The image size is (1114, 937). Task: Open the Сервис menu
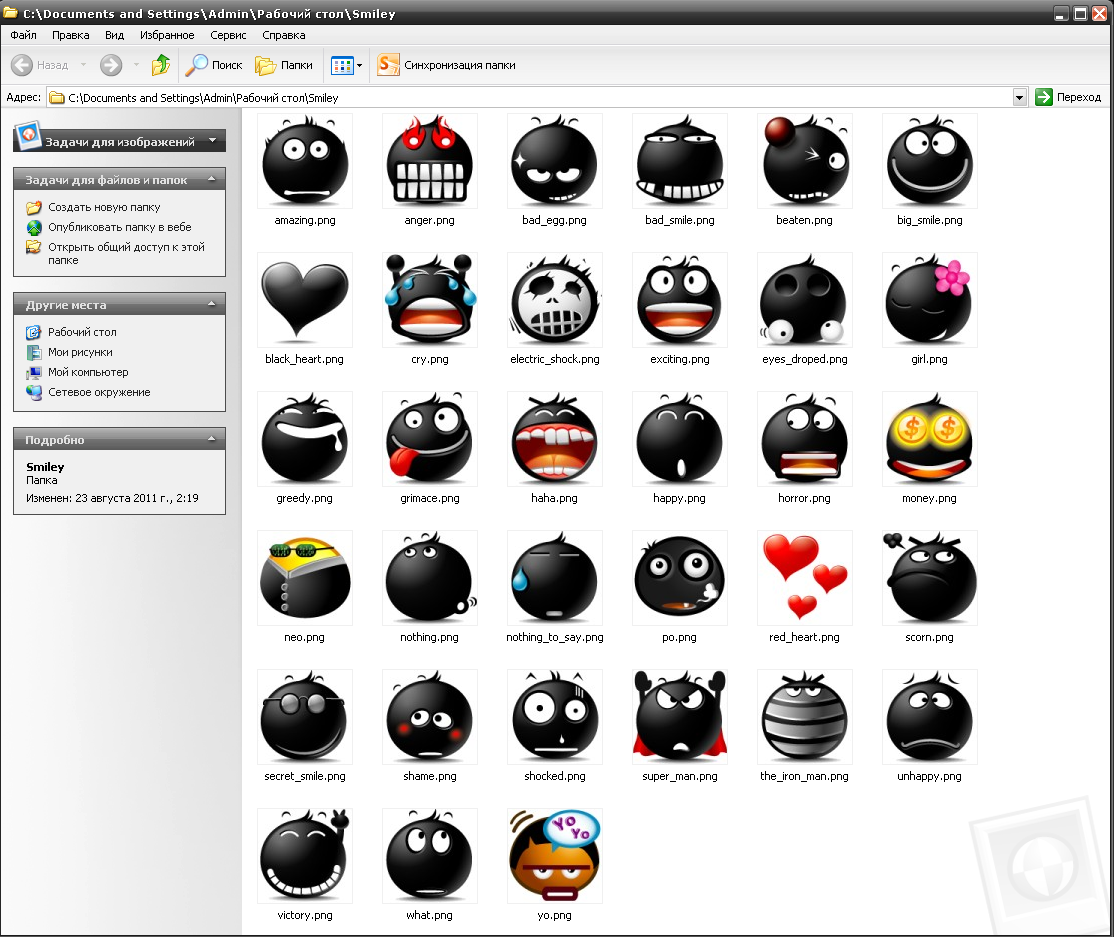[x=228, y=35]
